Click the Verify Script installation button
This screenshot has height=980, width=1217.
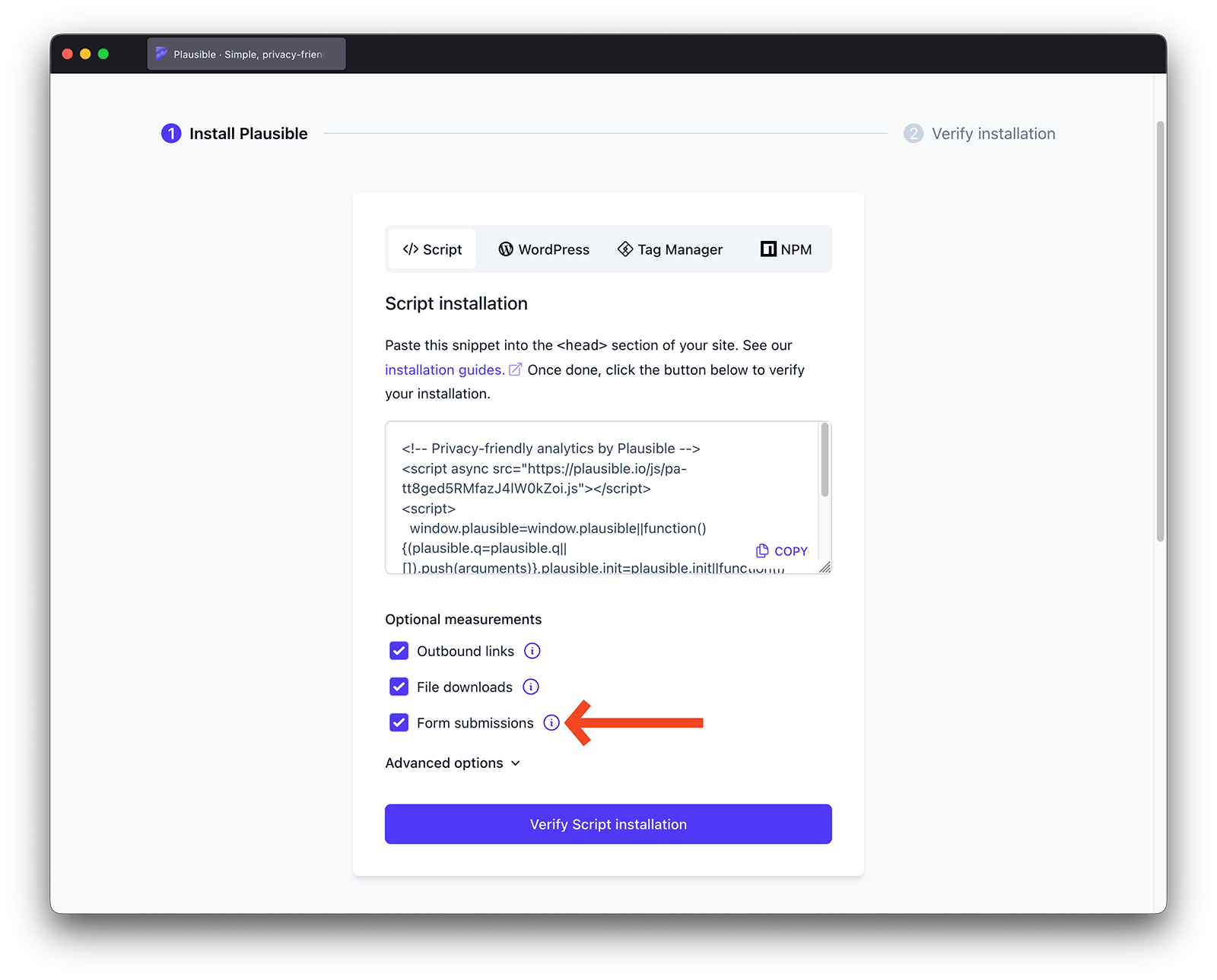click(608, 823)
